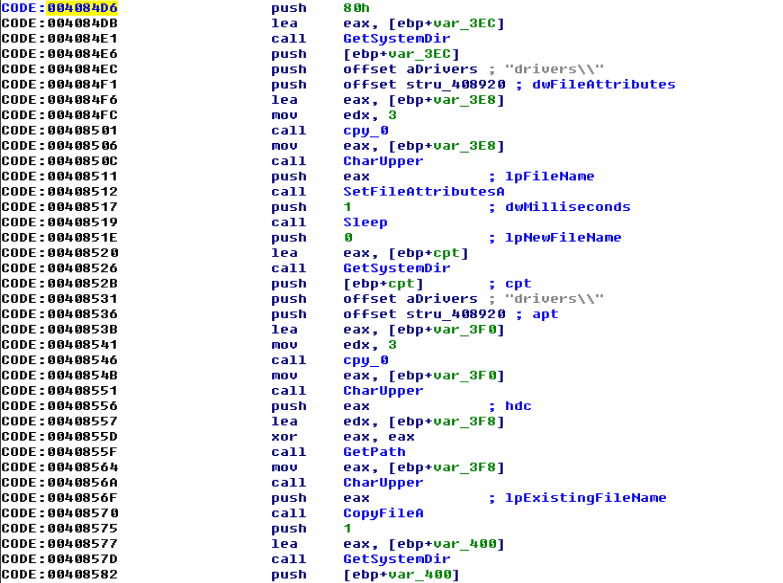Select address CODE:00408582 on the last line
Viewport: 783px width, 583px height.
tap(59, 575)
